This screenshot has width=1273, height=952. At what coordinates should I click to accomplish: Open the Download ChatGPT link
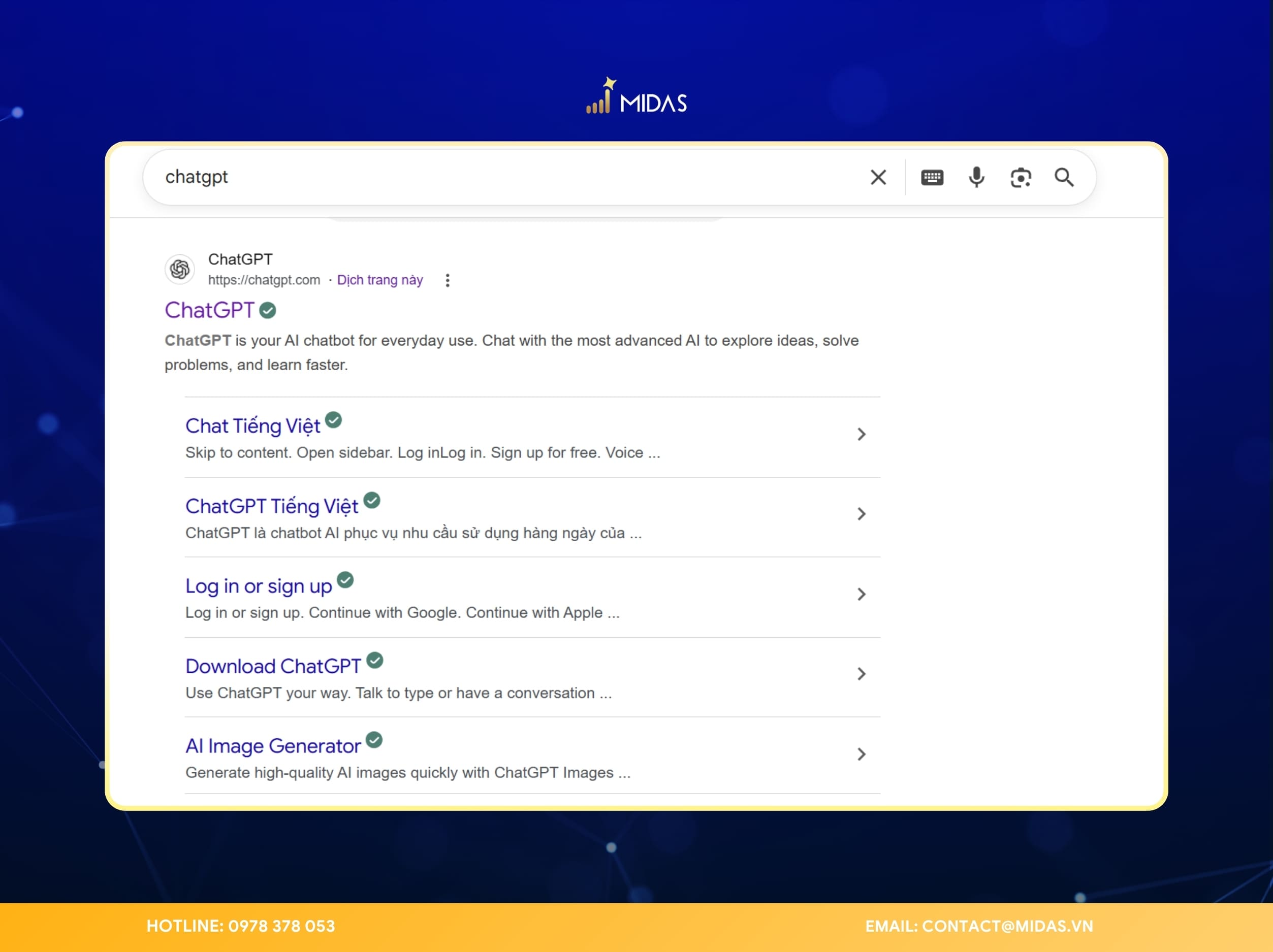coord(273,666)
